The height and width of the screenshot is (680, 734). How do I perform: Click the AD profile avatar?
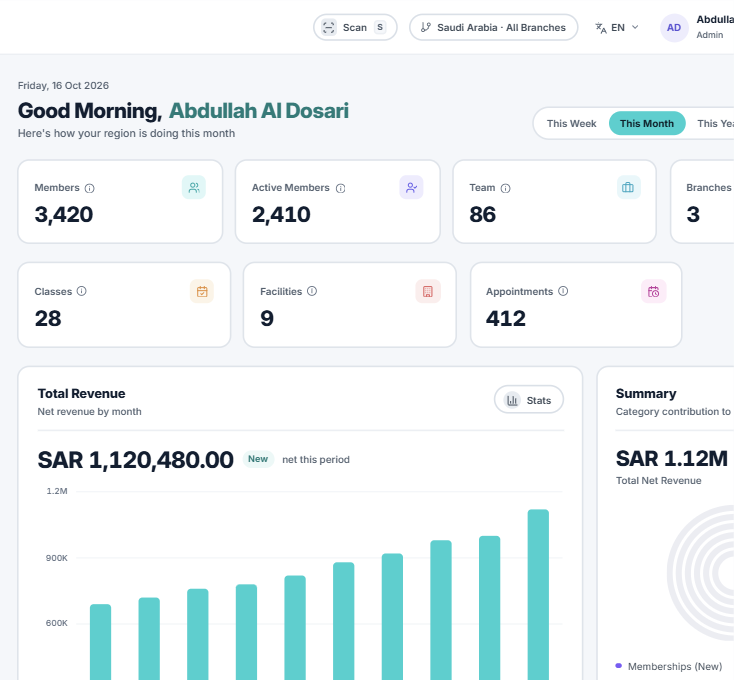(674, 28)
